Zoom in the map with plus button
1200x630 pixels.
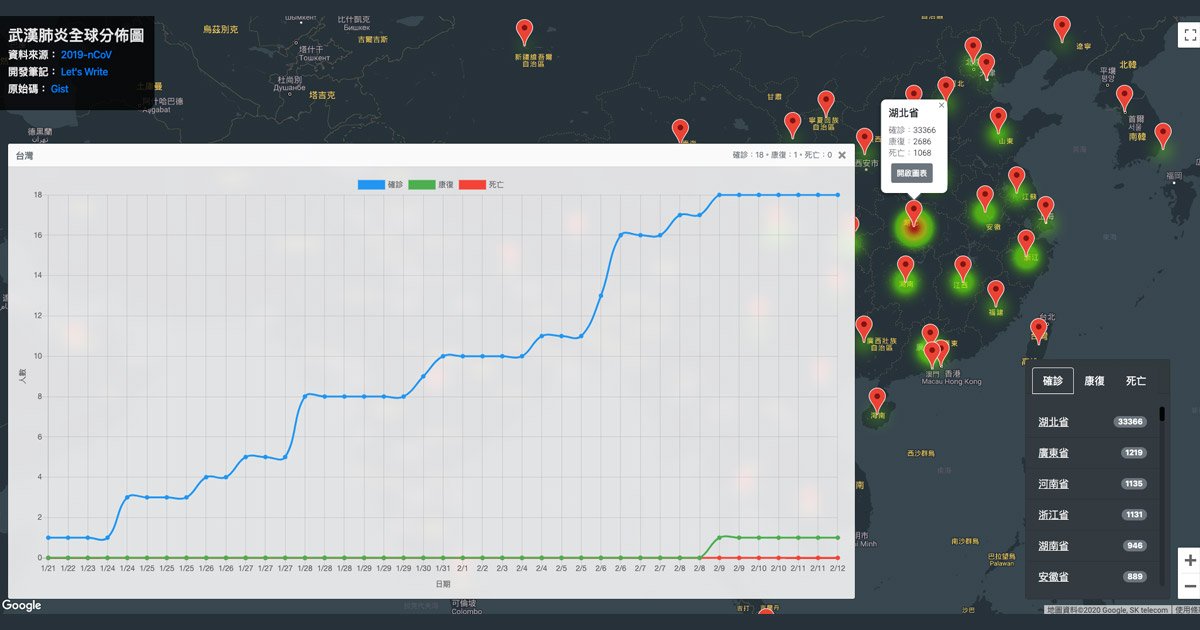pyautogui.click(x=1189, y=559)
